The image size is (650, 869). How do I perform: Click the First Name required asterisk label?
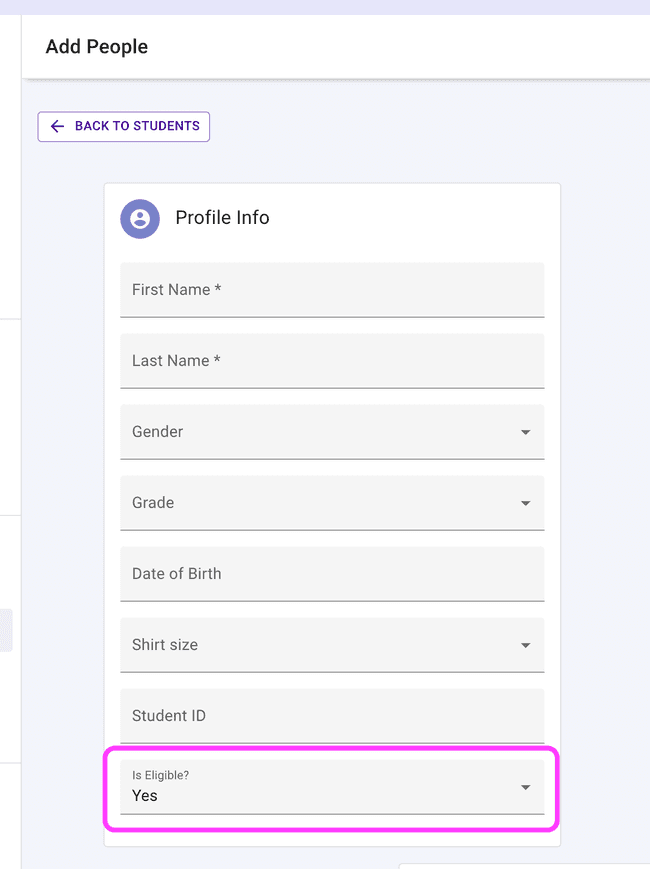217,290
